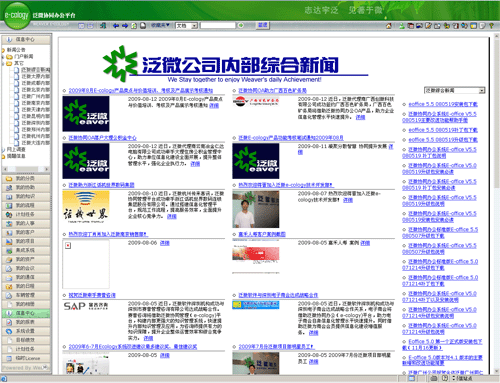The width and height of the screenshot is (500, 383).
Task: Select 泛微北京内部 tree item
Action: point(36,90)
